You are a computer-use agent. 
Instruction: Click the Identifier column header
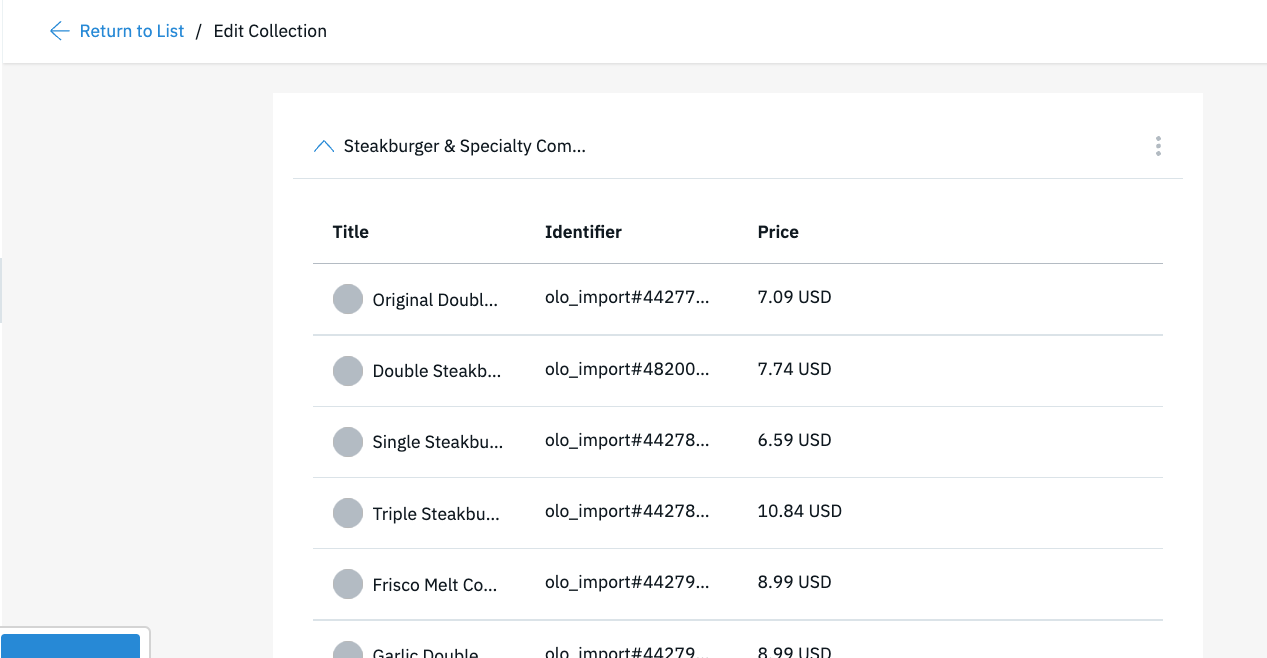(x=583, y=232)
